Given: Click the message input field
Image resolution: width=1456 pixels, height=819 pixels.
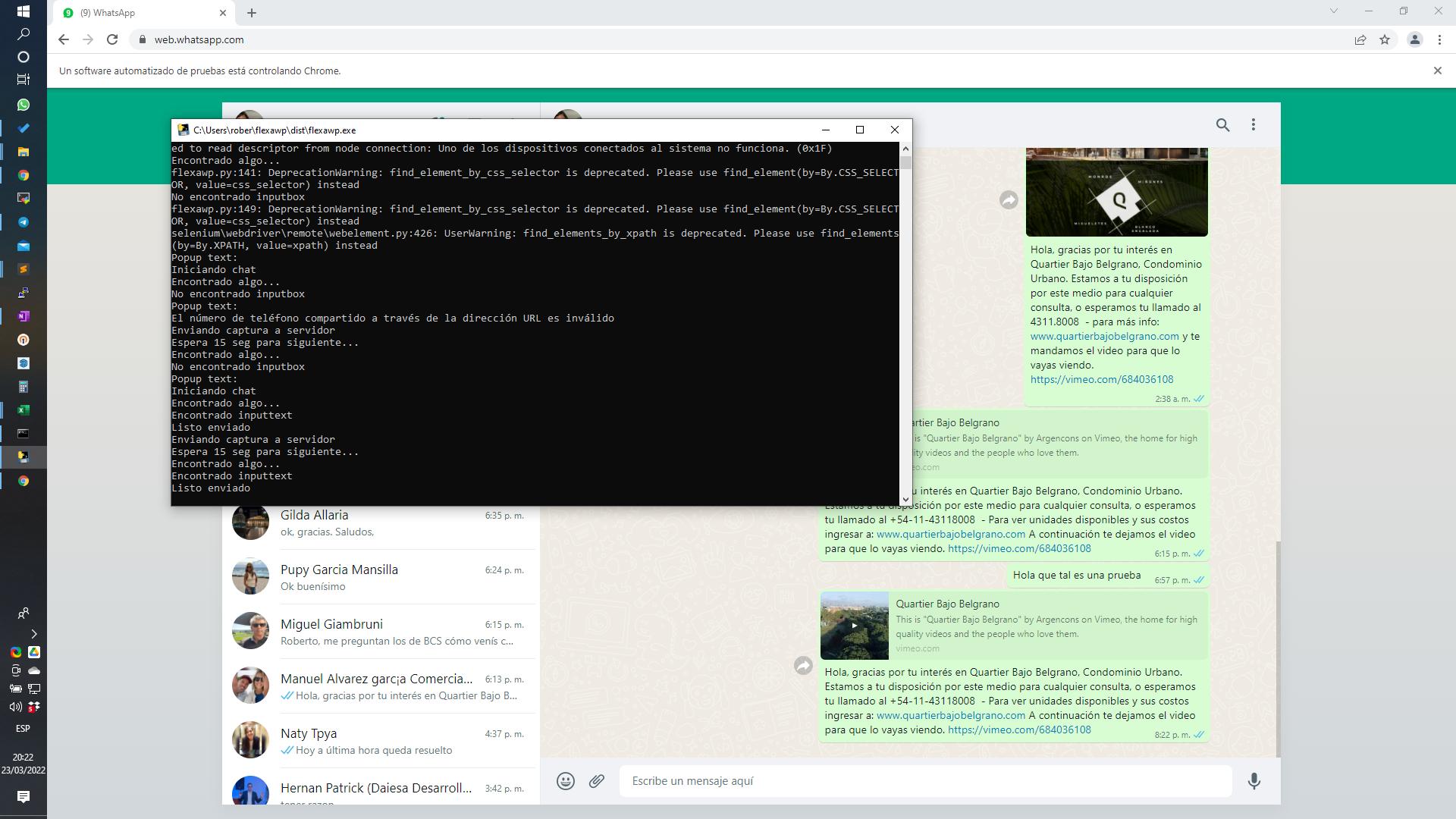Looking at the screenshot, I should 925,781.
